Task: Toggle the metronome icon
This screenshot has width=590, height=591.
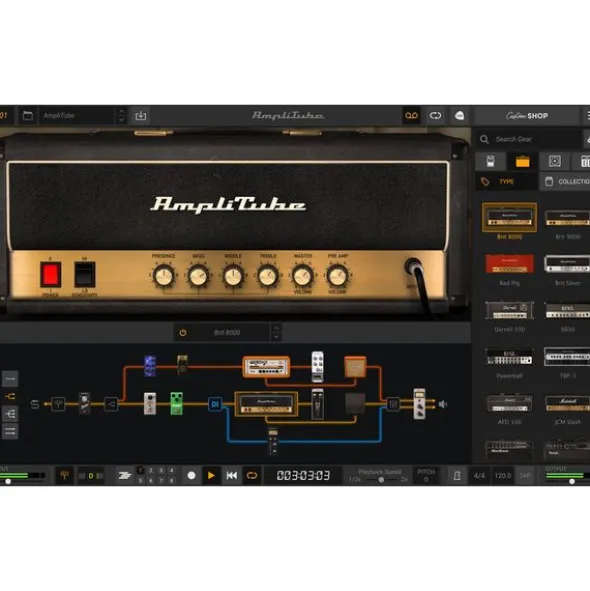Action: point(457,476)
